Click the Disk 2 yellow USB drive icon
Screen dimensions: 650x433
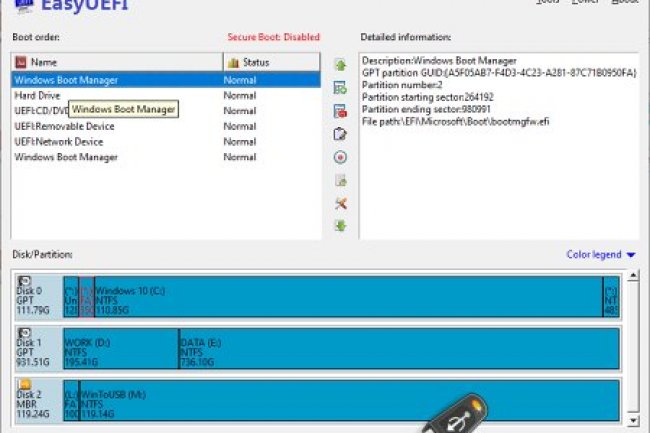(24, 385)
